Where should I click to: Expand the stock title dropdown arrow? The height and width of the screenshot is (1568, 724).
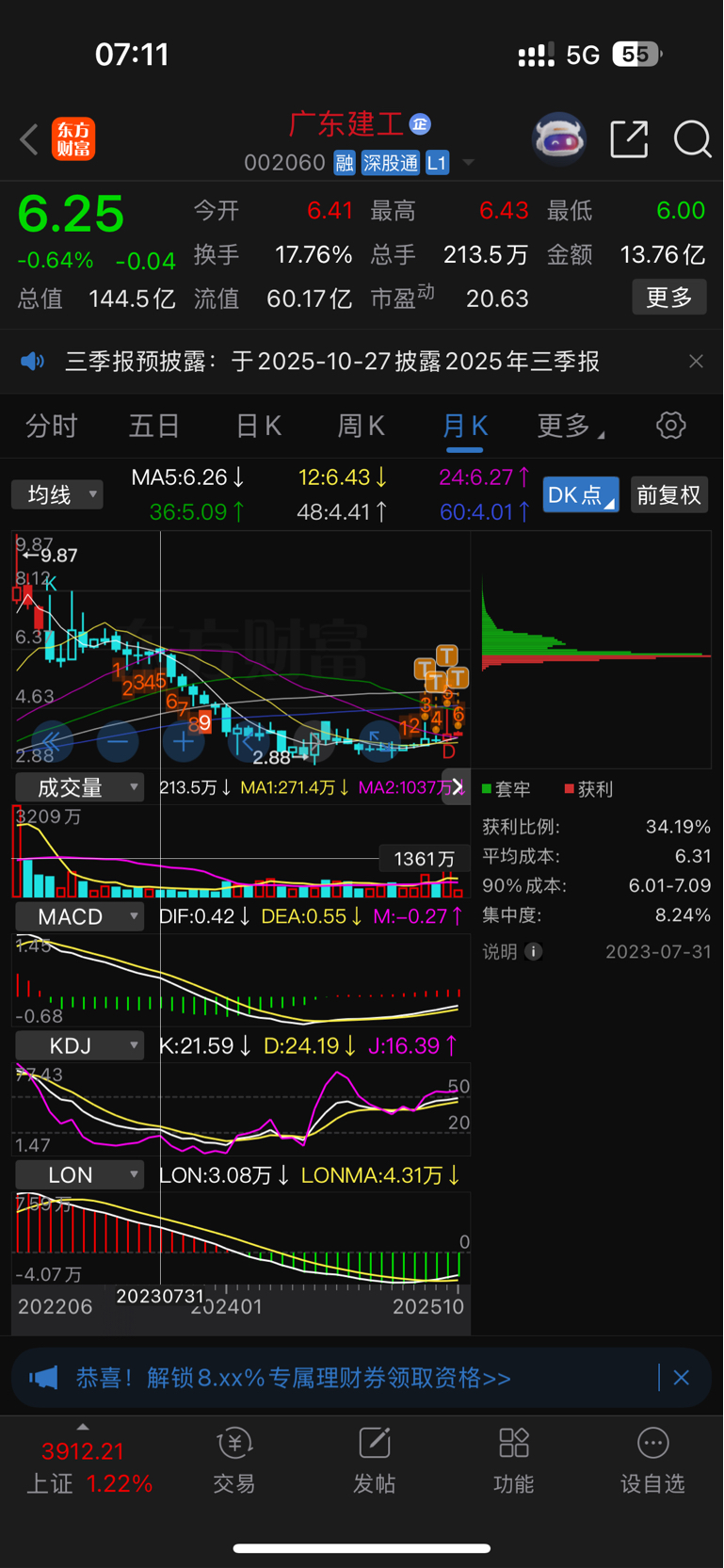click(x=468, y=164)
